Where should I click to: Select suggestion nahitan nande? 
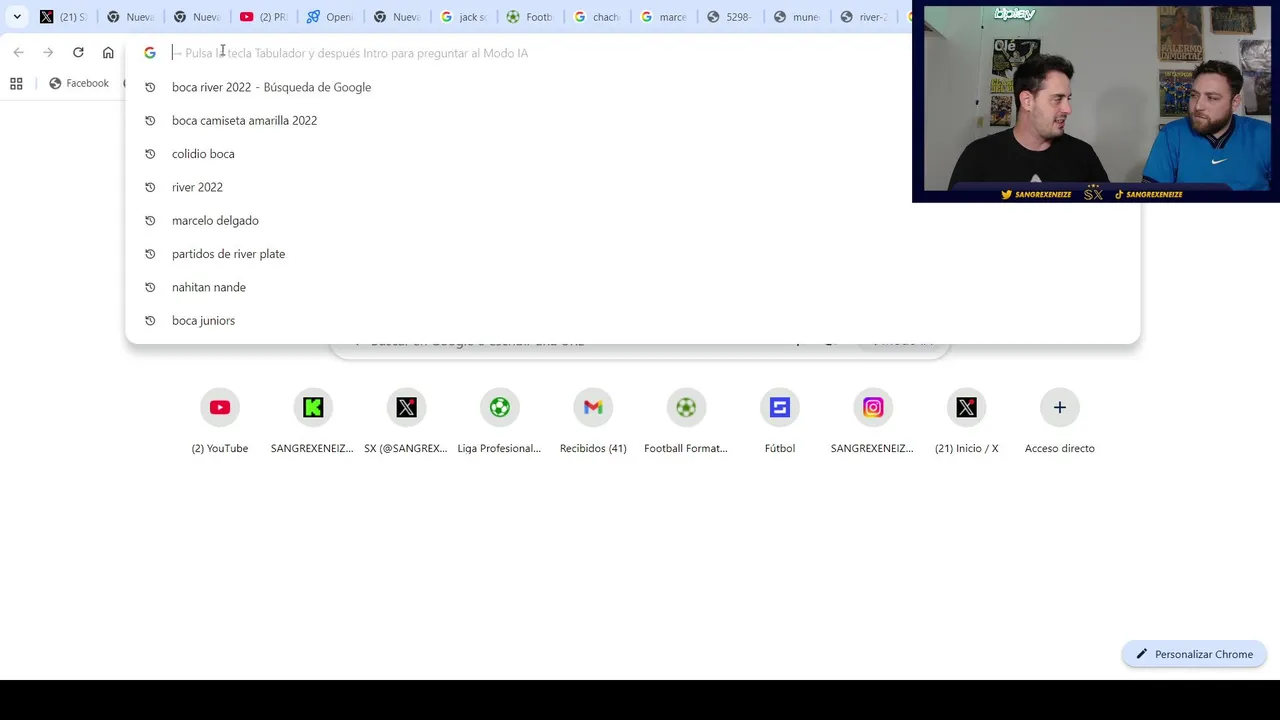coord(632,287)
